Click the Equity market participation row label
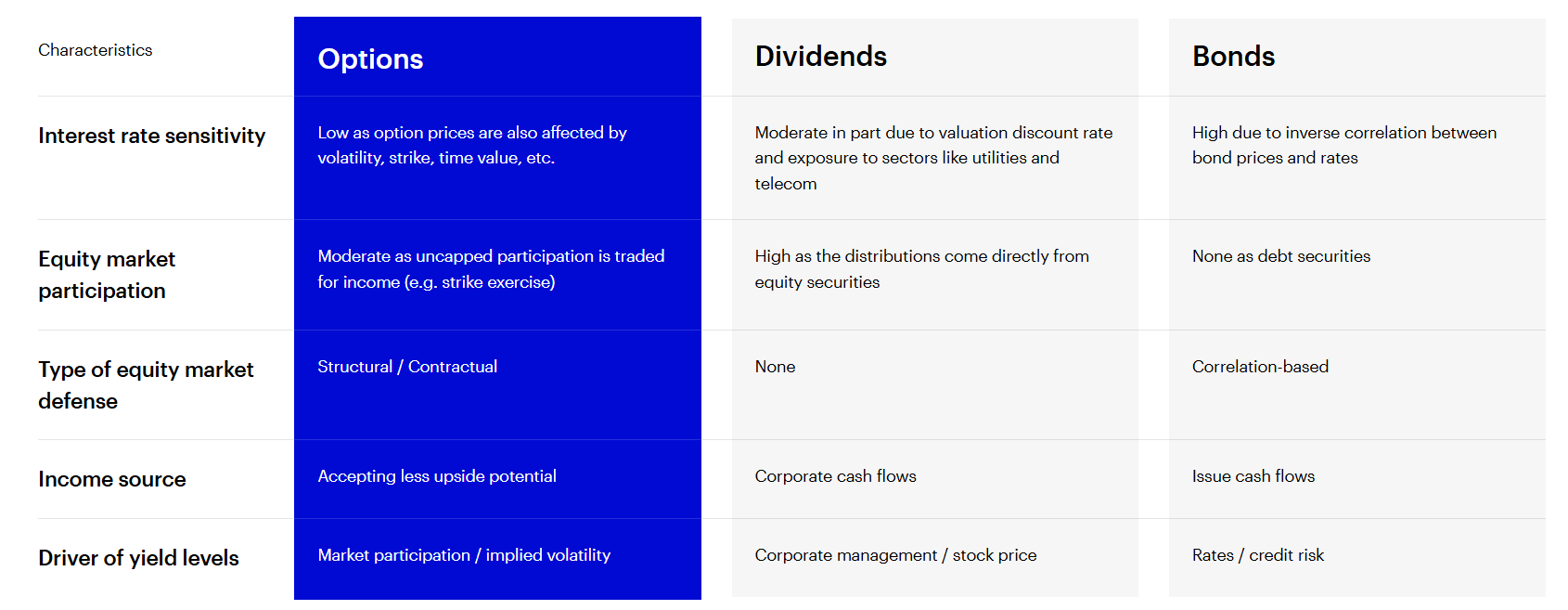Image resolution: width=1568 pixels, height=610 pixels. (107, 275)
